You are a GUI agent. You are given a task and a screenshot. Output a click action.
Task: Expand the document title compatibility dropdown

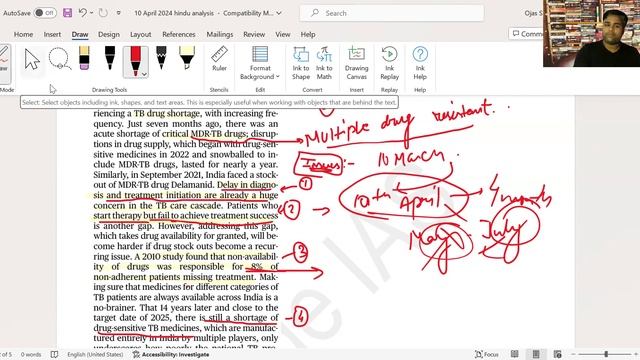(279, 13)
